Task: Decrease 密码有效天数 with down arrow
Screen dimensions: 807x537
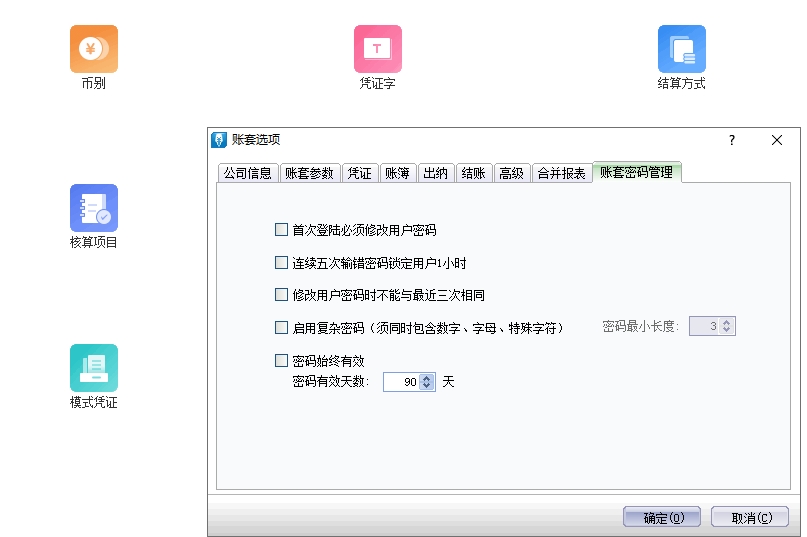Action: click(426, 385)
